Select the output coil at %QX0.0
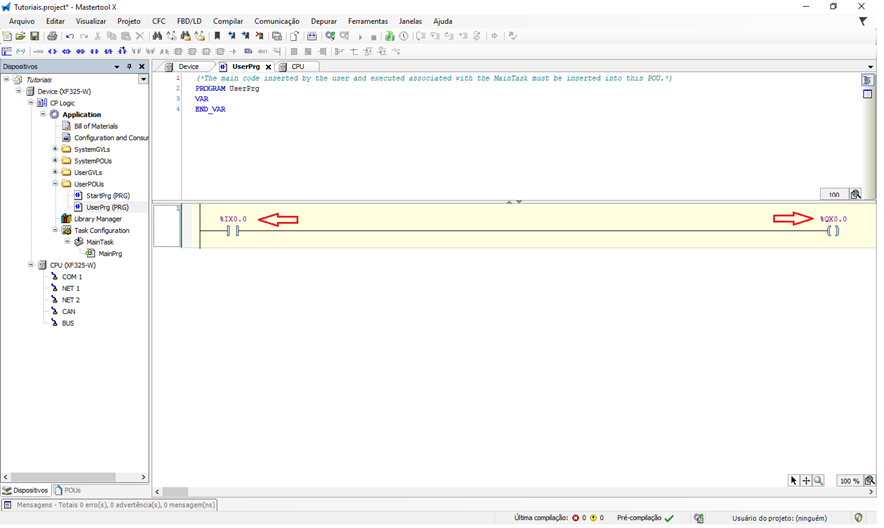This screenshot has width=884, height=528. tap(833, 231)
